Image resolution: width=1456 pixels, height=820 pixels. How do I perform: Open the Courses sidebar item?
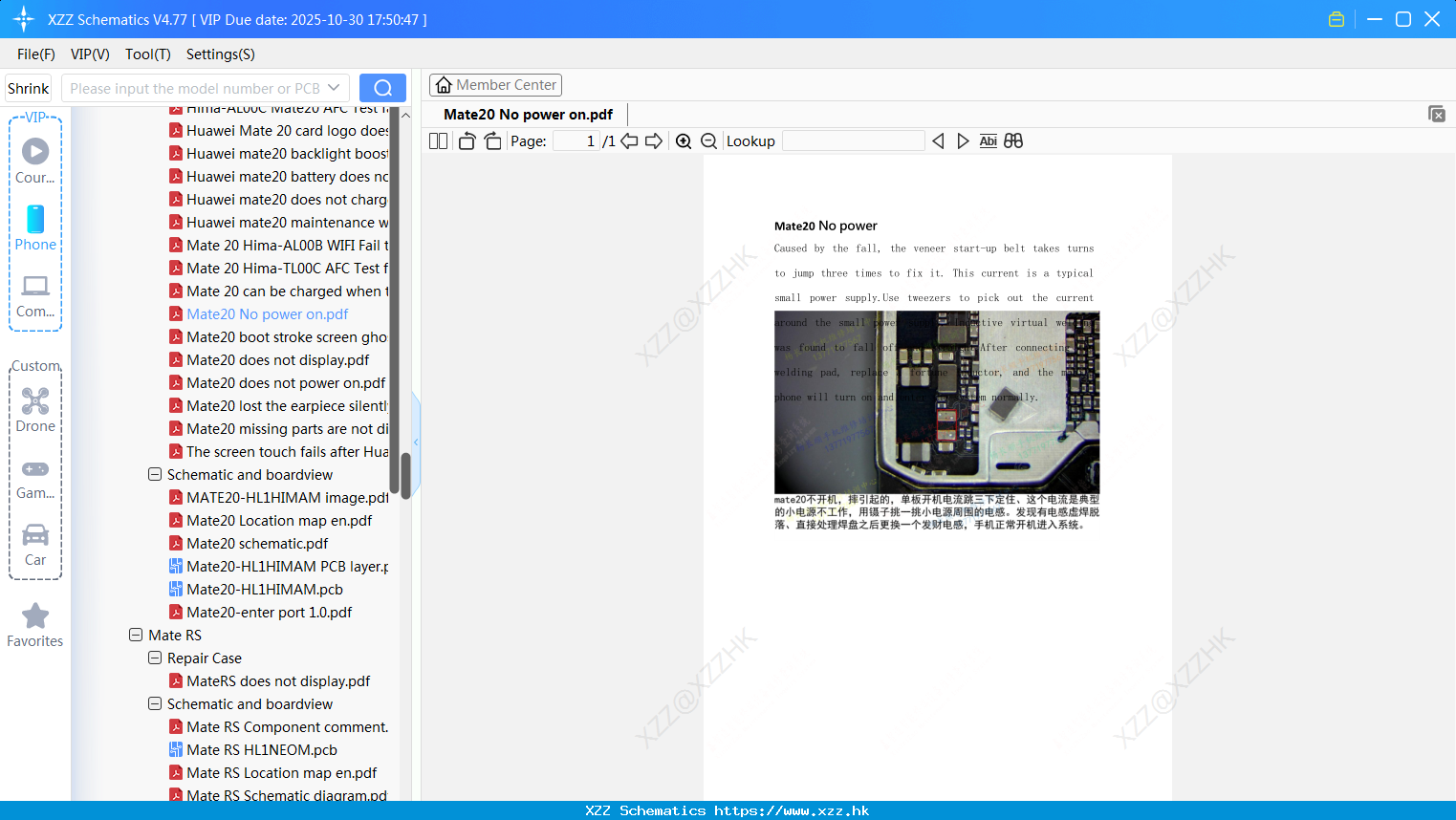35,161
